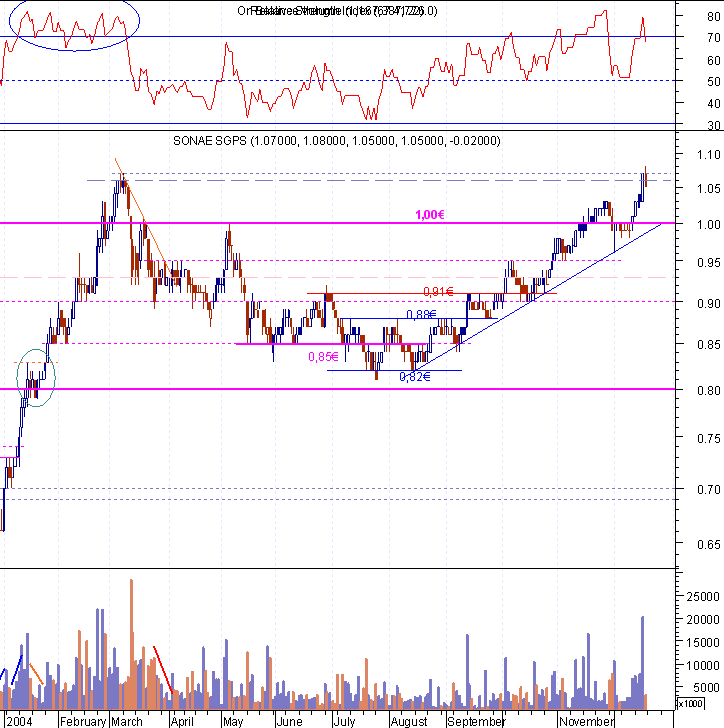Click the February month label

point(83,721)
